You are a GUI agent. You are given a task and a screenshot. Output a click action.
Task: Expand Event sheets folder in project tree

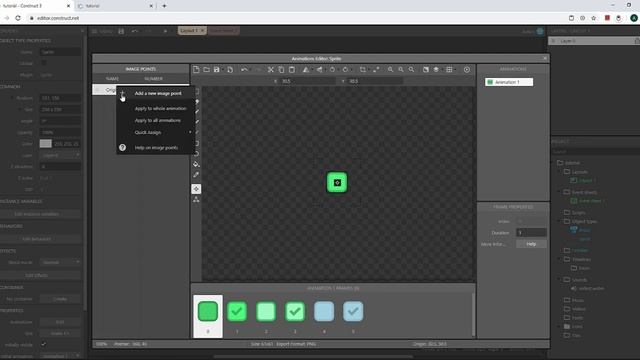(560, 192)
